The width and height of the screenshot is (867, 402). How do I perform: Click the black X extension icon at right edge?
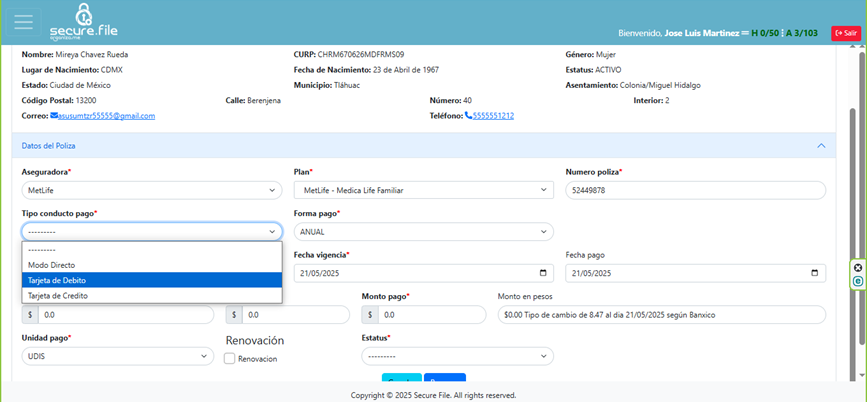pyautogui.click(x=858, y=268)
